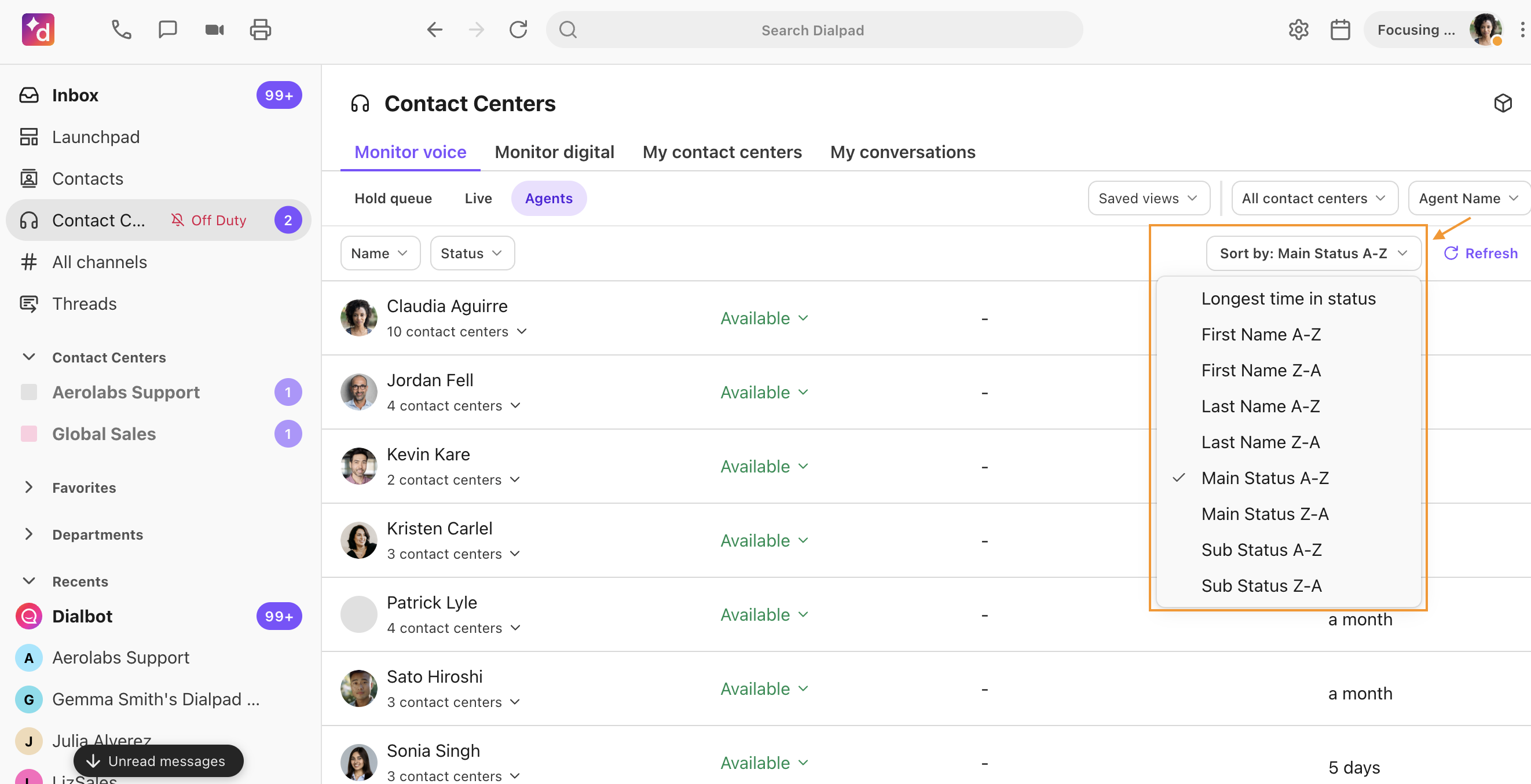Open the three-dot more menu
The image size is (1531, 784).
click(x=1522, y=30)
